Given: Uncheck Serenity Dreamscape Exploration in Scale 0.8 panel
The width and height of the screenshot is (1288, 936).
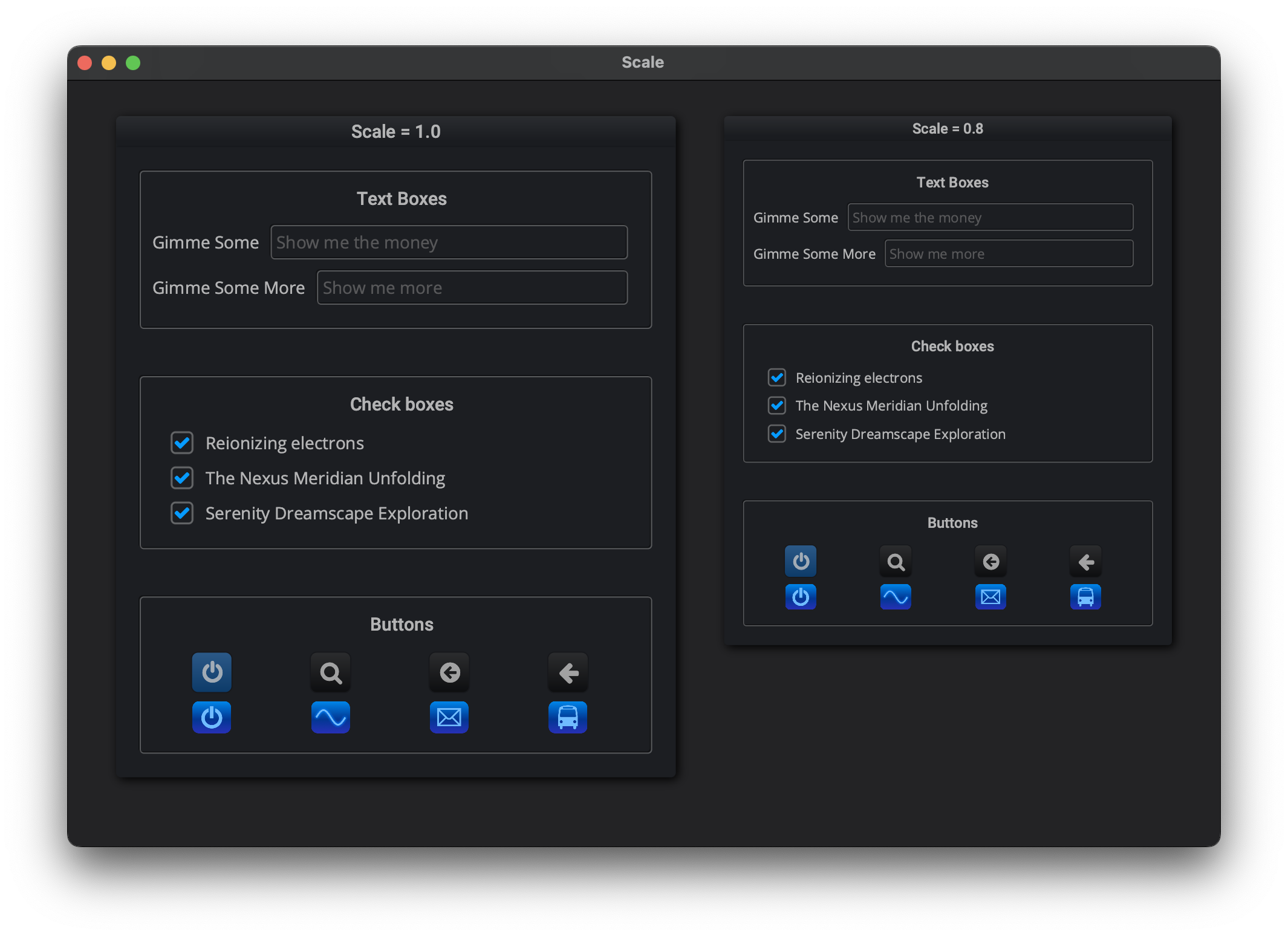Looking at the screenshot, I should (x=777, y=434).
